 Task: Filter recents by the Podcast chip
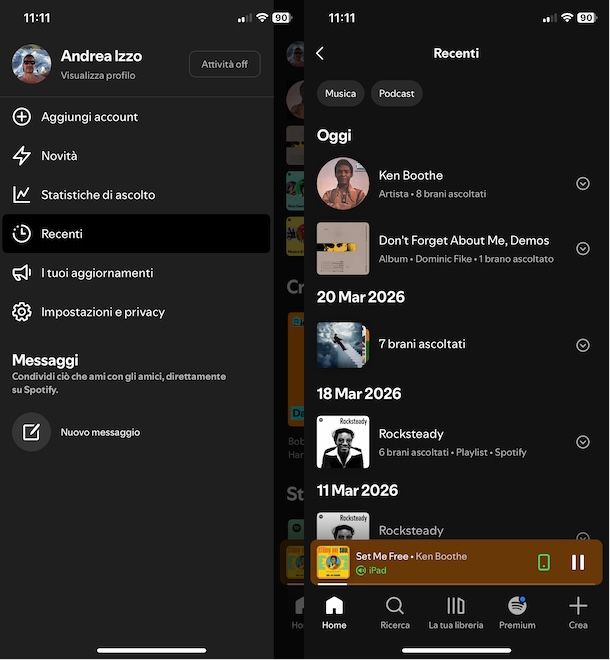(396, 93)
